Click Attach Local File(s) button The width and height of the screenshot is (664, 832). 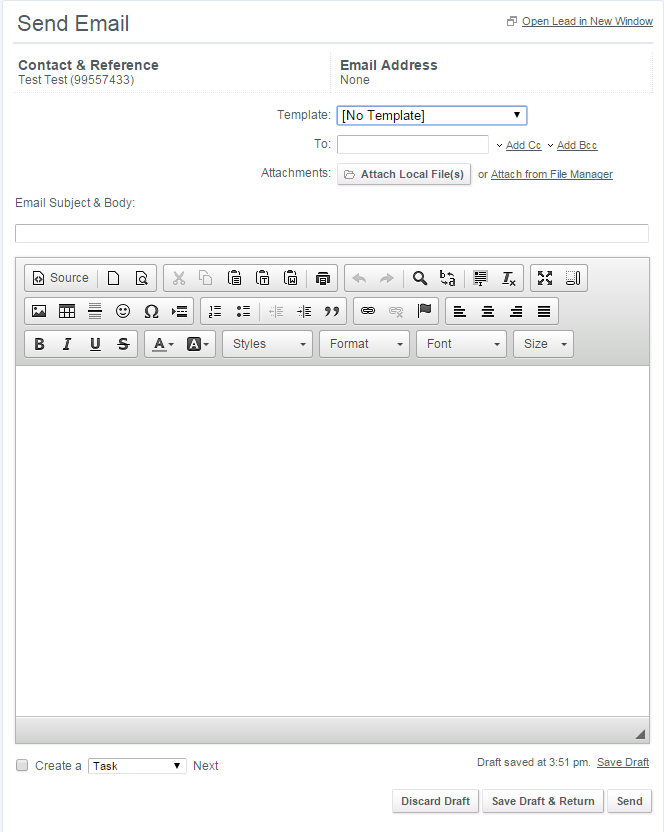404,174
